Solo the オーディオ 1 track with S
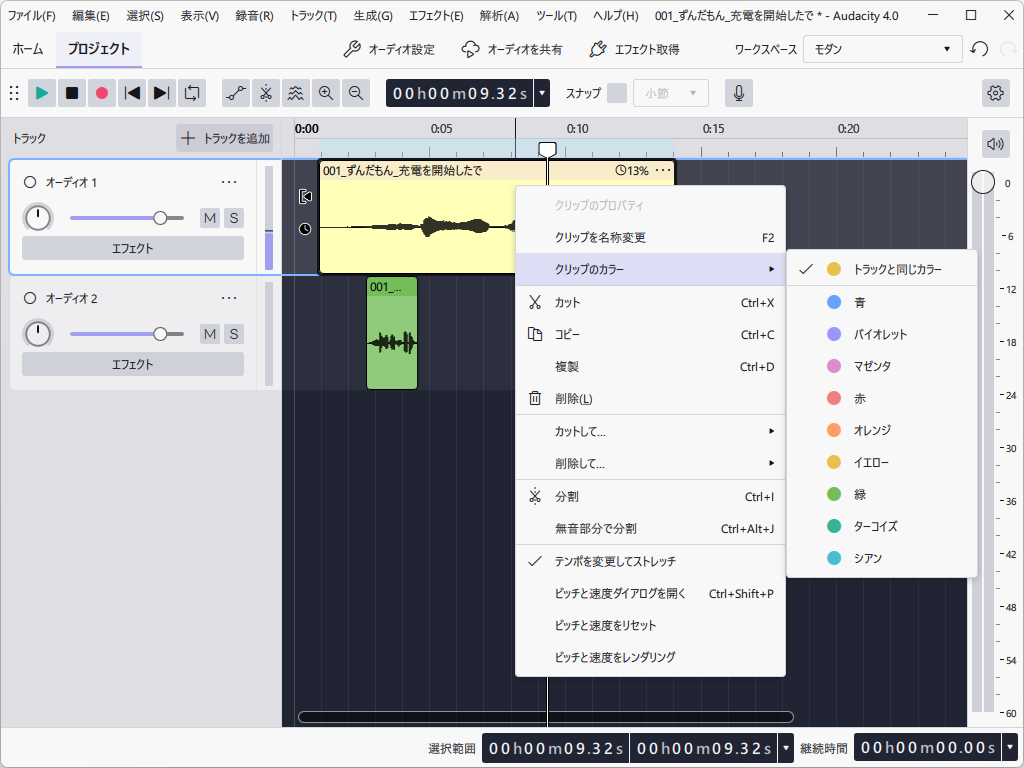Screen dimensions: 1024x768 234,218
